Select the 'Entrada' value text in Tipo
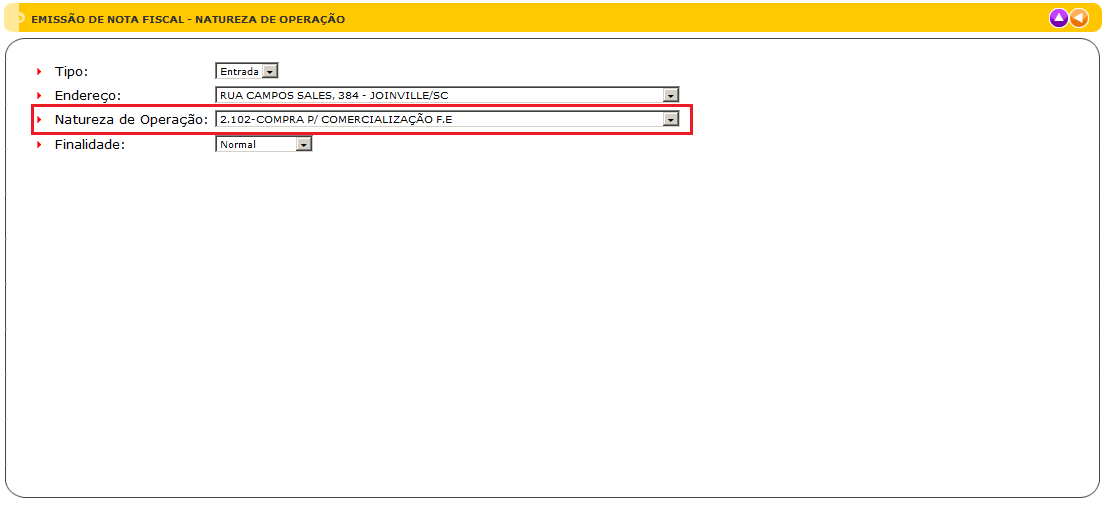 (x=239, y=71)
